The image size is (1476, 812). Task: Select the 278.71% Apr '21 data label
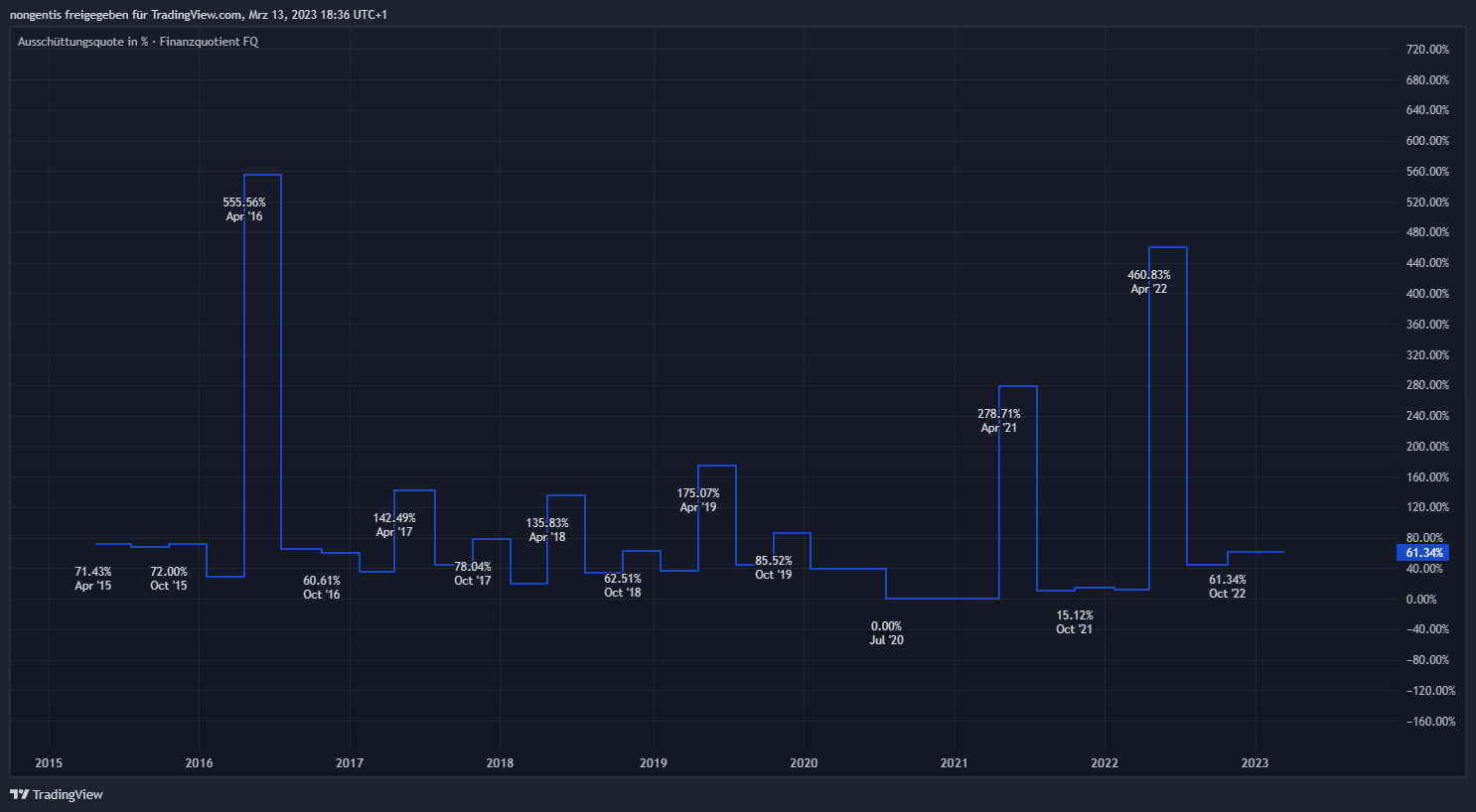pos(999,421)
